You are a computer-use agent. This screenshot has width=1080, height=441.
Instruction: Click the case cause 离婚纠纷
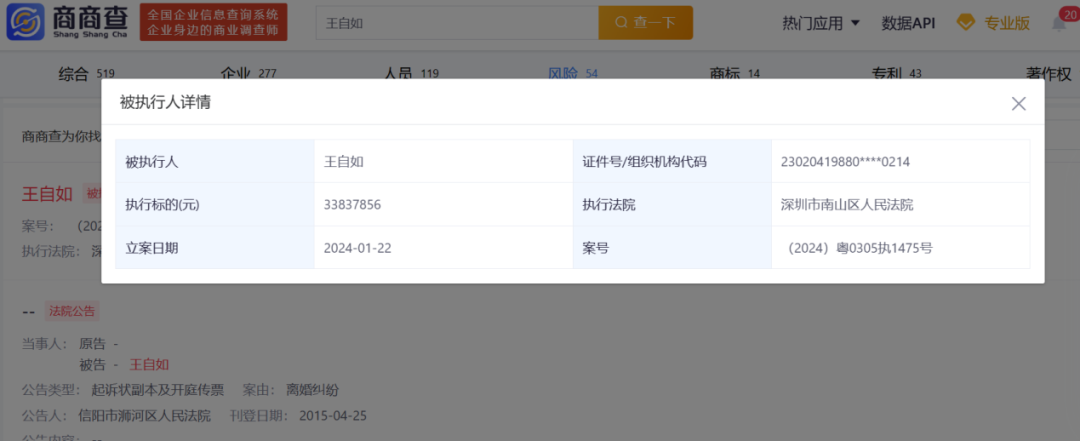point(312,390)
